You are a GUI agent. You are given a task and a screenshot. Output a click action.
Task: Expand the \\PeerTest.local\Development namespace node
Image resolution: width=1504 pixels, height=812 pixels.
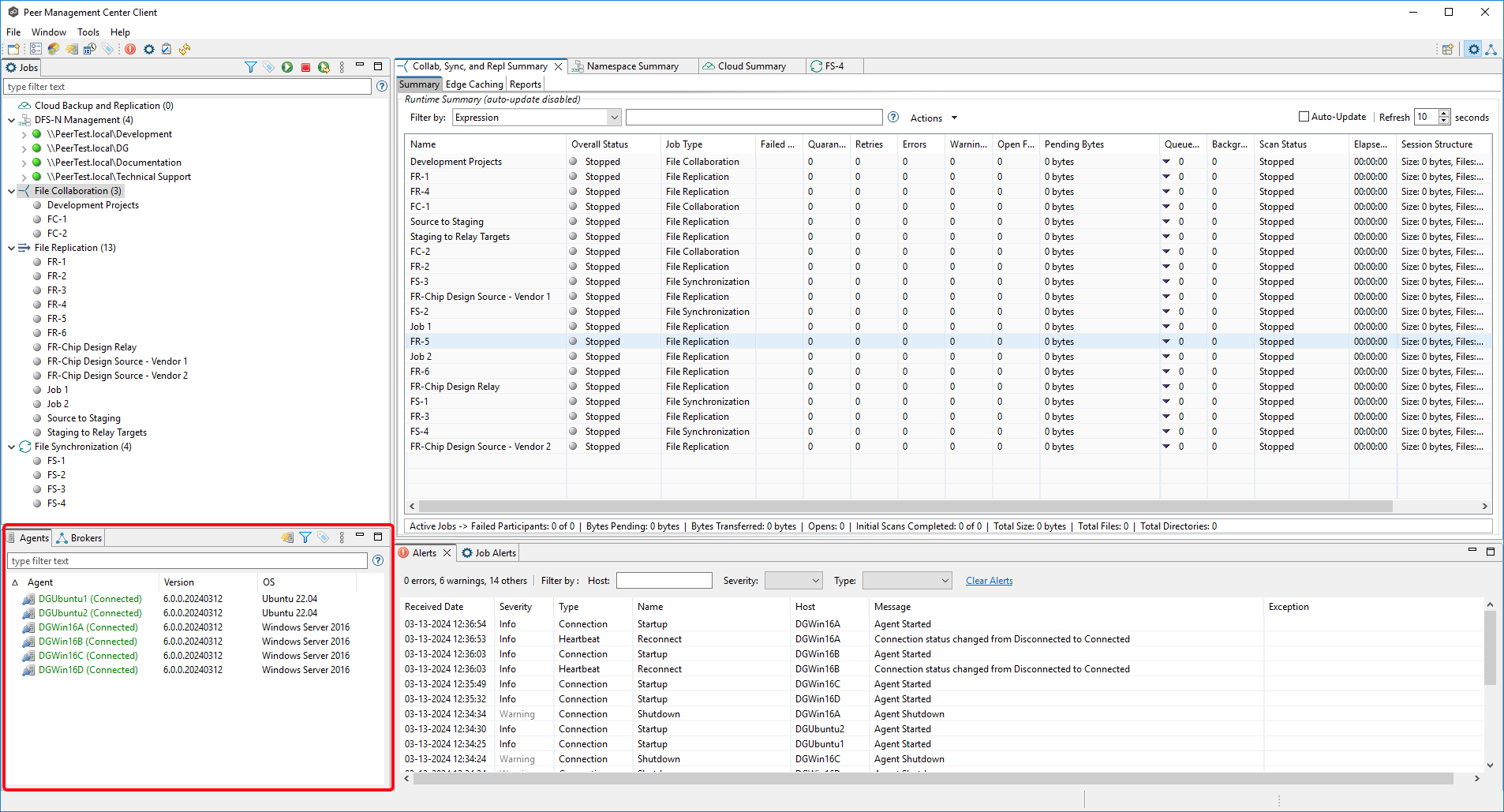tap(24, 135)
